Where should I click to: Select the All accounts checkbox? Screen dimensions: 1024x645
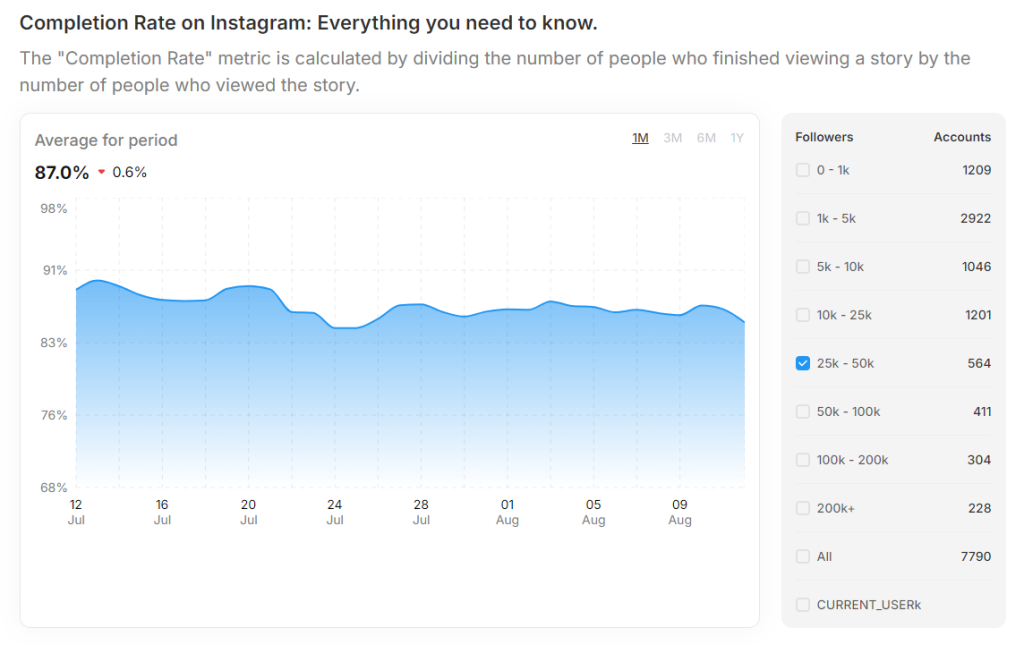click(803, 556)
